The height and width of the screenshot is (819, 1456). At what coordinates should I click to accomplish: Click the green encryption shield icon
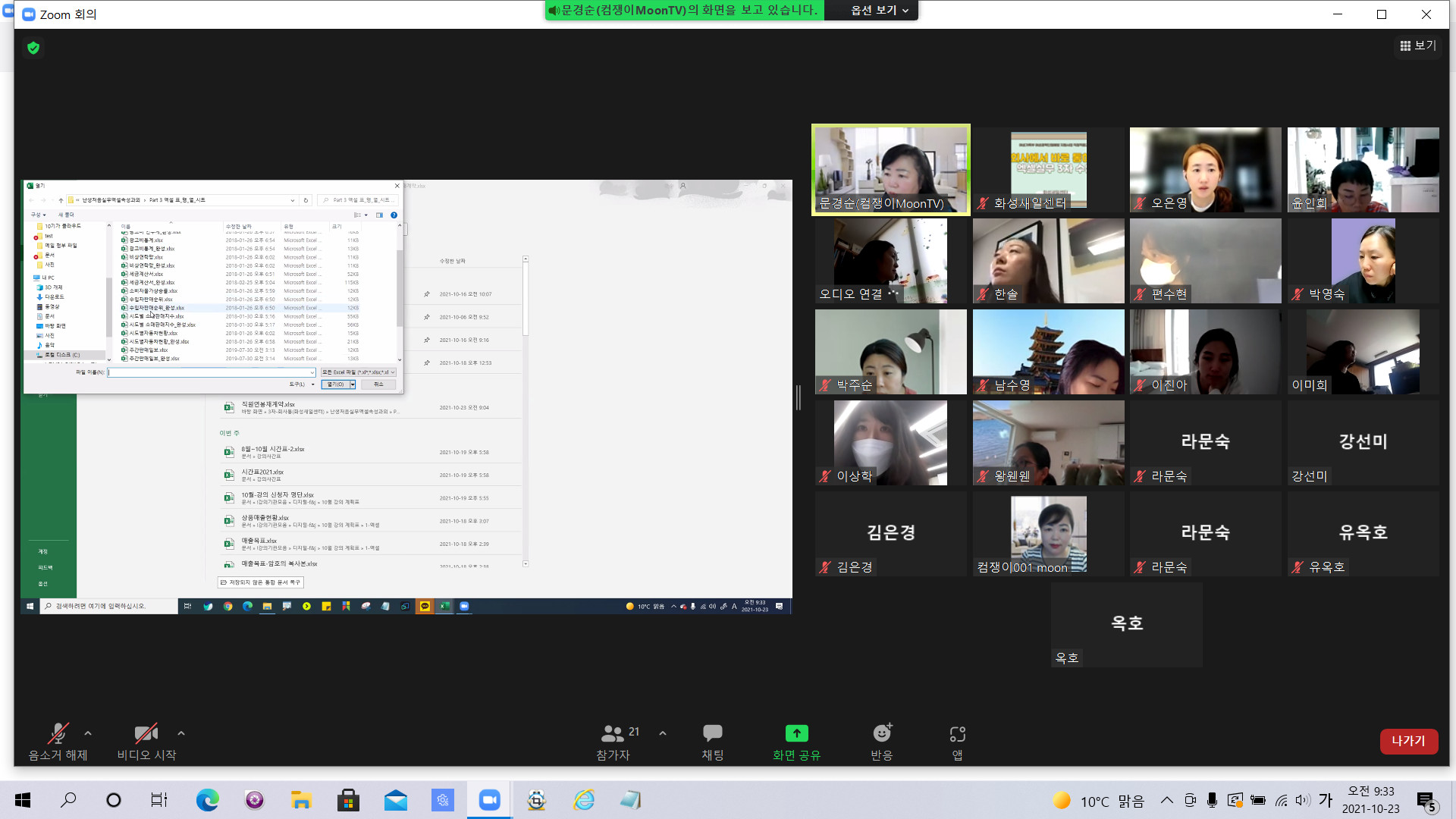33,48
